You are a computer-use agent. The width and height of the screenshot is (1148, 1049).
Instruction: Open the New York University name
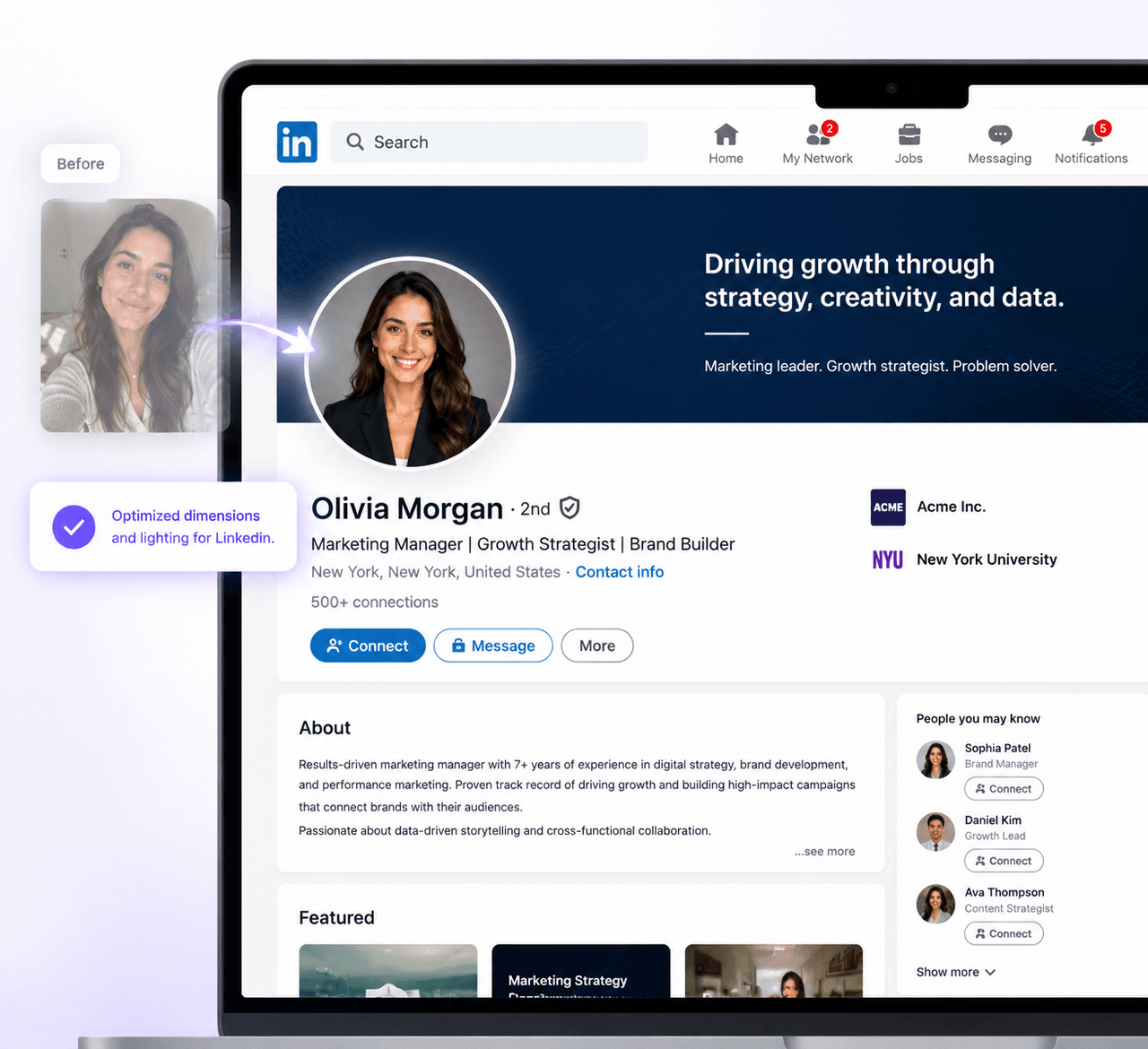tap(987, 559)
